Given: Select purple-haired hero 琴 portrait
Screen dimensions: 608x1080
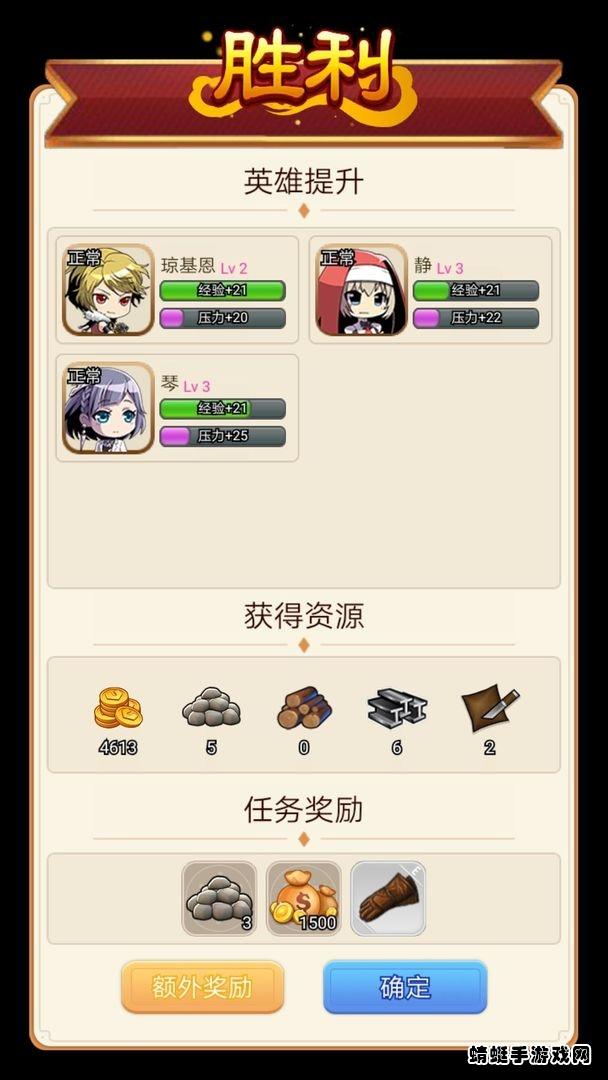Looking at the screenshot, I should [109, 408].
